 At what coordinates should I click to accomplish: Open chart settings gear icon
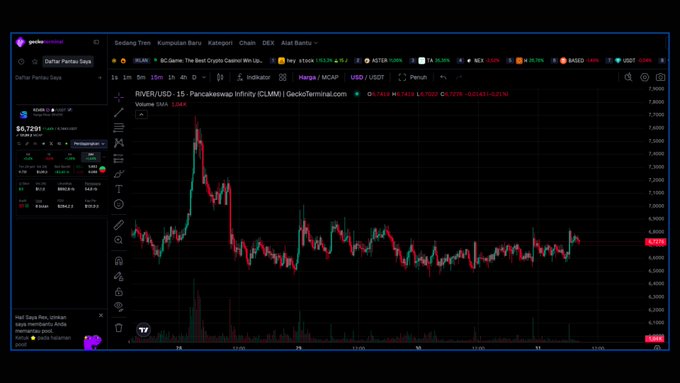click(644, 77)
